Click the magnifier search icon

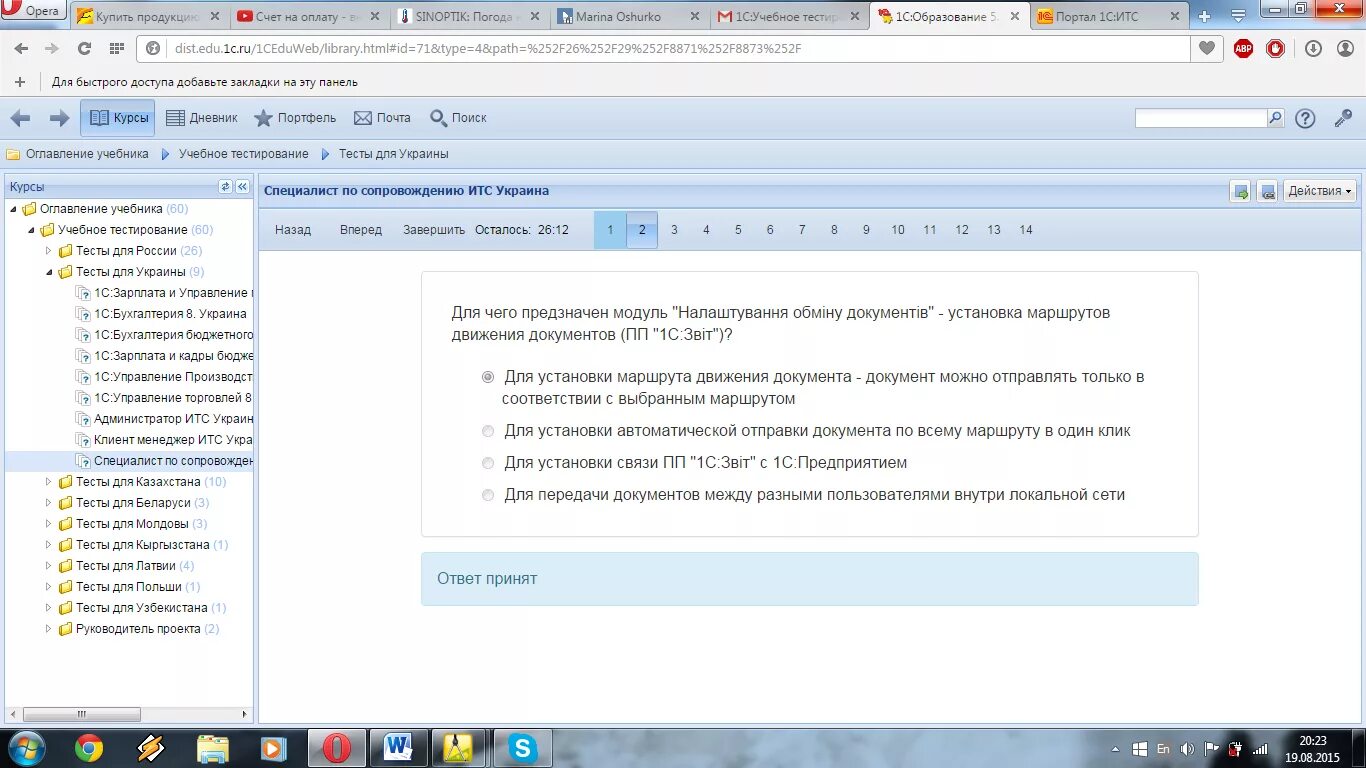[1275, 118]
